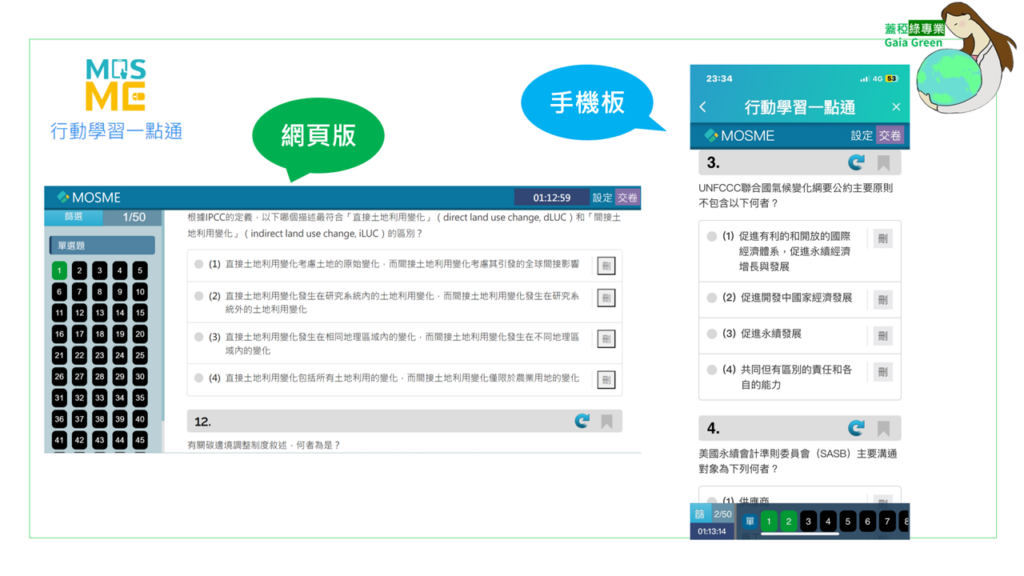
Task: Tap 刪 beside phone option 促進有利的和開放的國際經濟體系
Action: (x=883, y=239)
